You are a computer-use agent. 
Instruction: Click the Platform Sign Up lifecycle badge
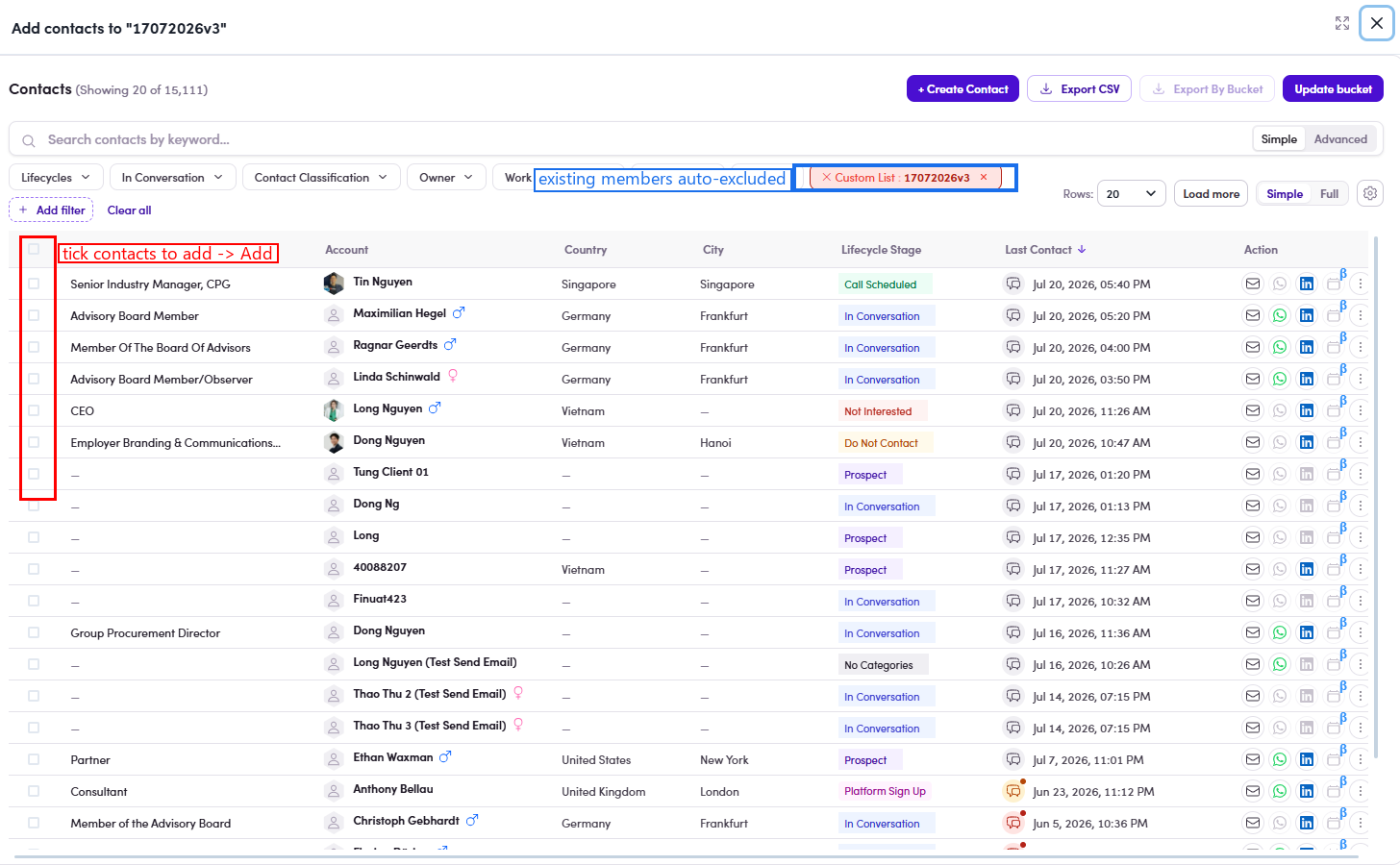pos(885,792)
